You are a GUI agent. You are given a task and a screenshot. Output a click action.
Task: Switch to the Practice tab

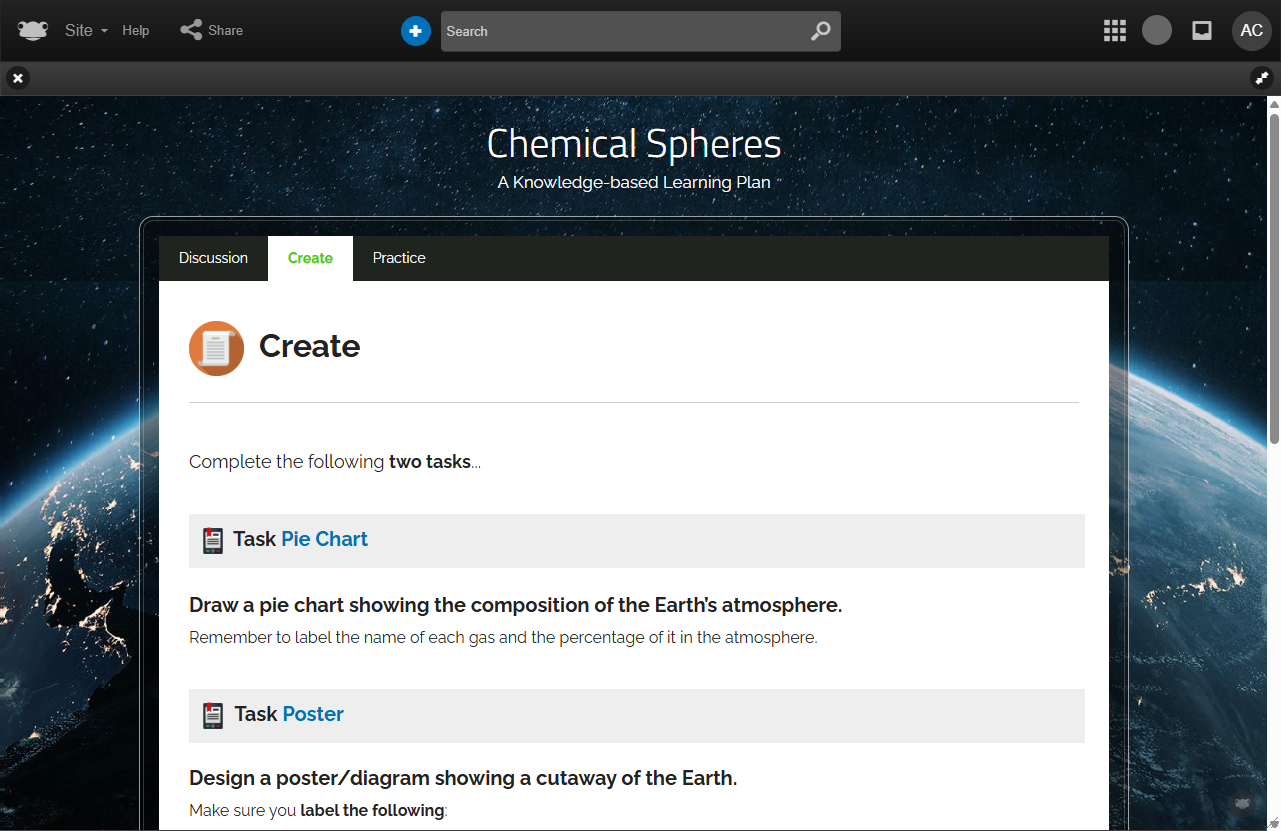pos(399,258)
